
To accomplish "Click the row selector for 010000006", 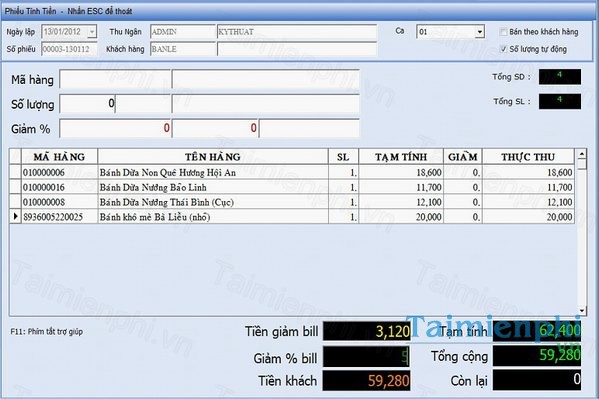I will pyautogui.click(x=15, y=172).
